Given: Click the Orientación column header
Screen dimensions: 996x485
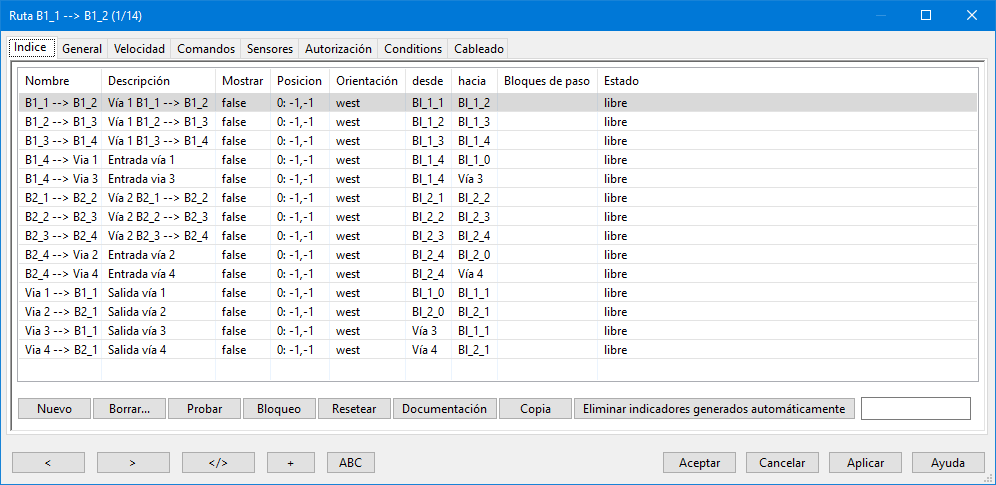Looking at the screenshot, I should [x=367, y=81].
